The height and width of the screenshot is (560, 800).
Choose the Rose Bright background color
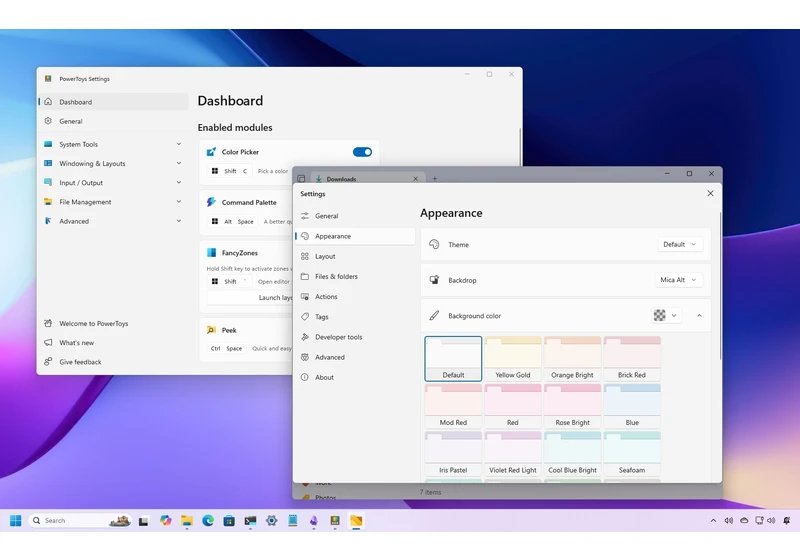(x=572, y=406)
